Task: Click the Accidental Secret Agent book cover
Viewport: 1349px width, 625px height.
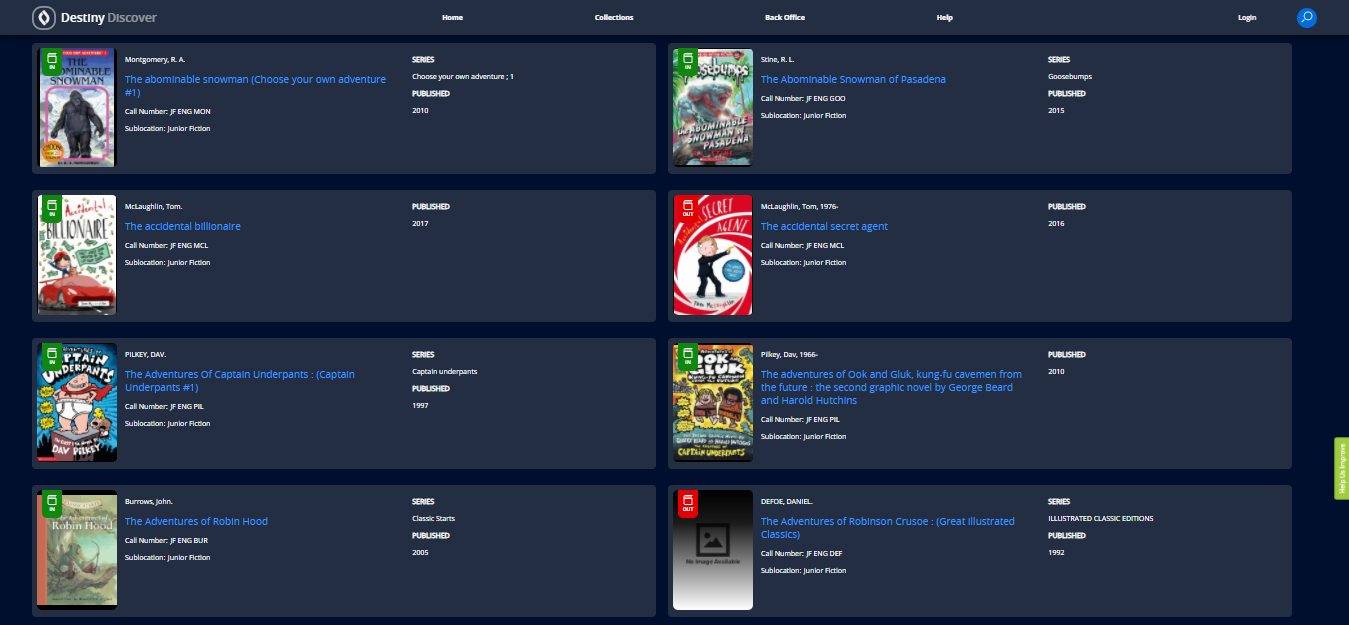Action: click(713, 255)
